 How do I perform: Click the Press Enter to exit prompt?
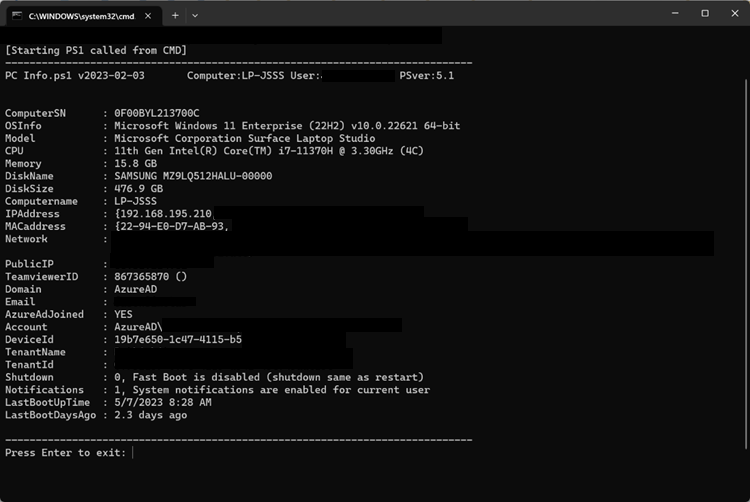tap(66, 453)
